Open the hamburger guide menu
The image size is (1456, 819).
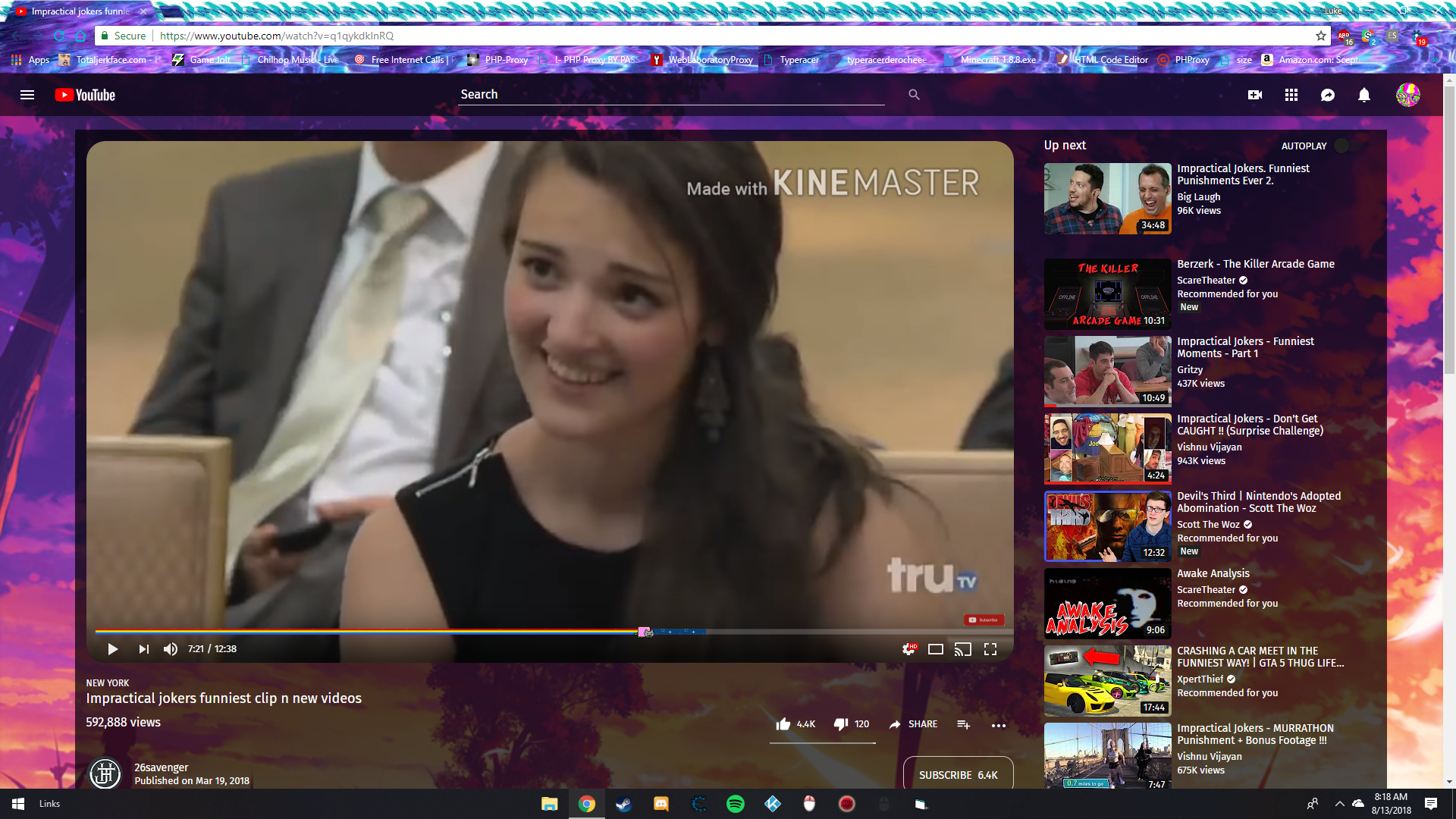(27, 95)
